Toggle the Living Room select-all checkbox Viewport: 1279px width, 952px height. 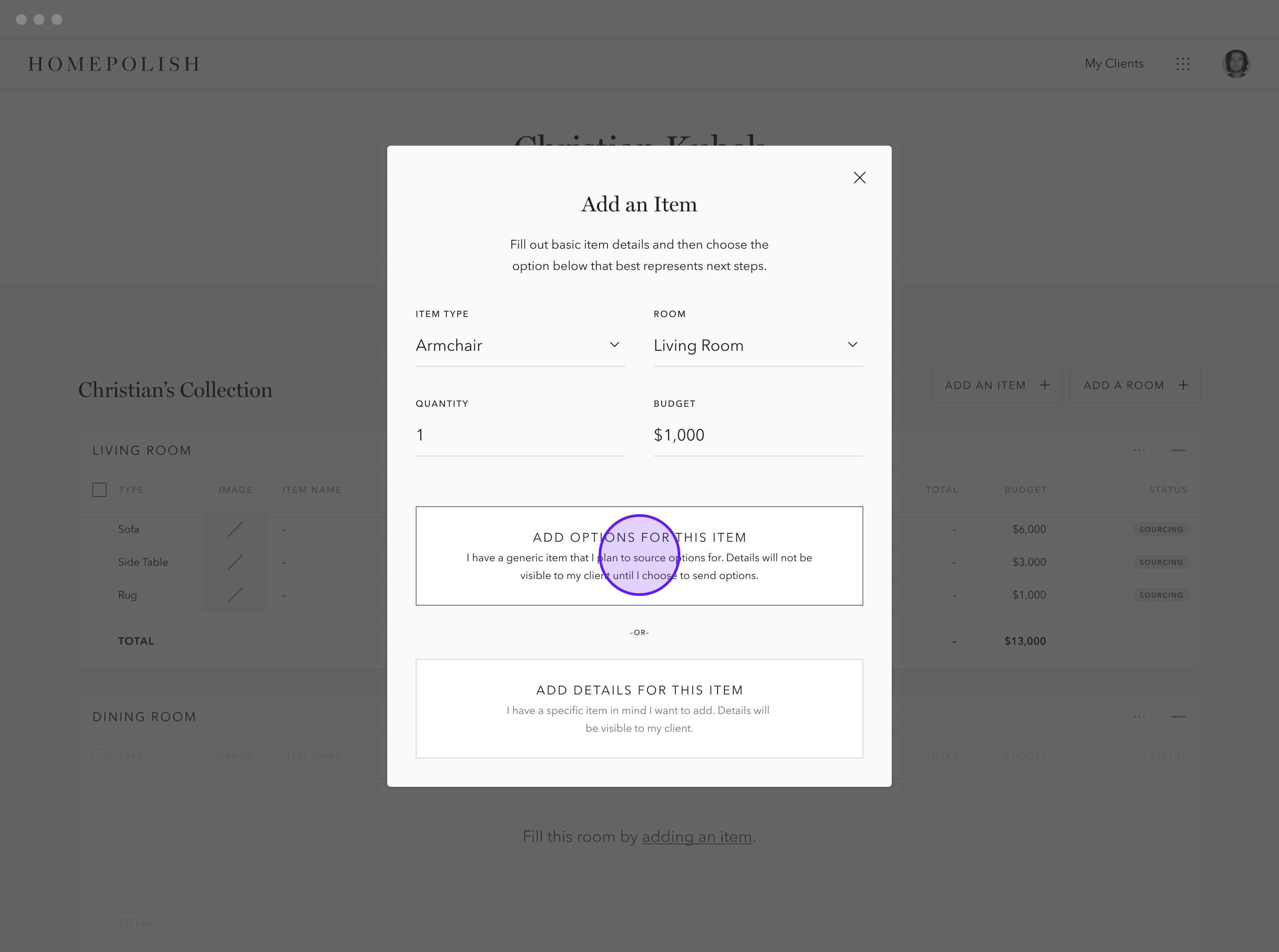pos(99,490)
